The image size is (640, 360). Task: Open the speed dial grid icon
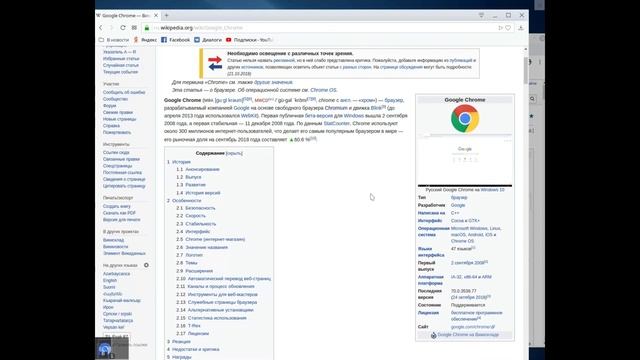coord(134,28)
